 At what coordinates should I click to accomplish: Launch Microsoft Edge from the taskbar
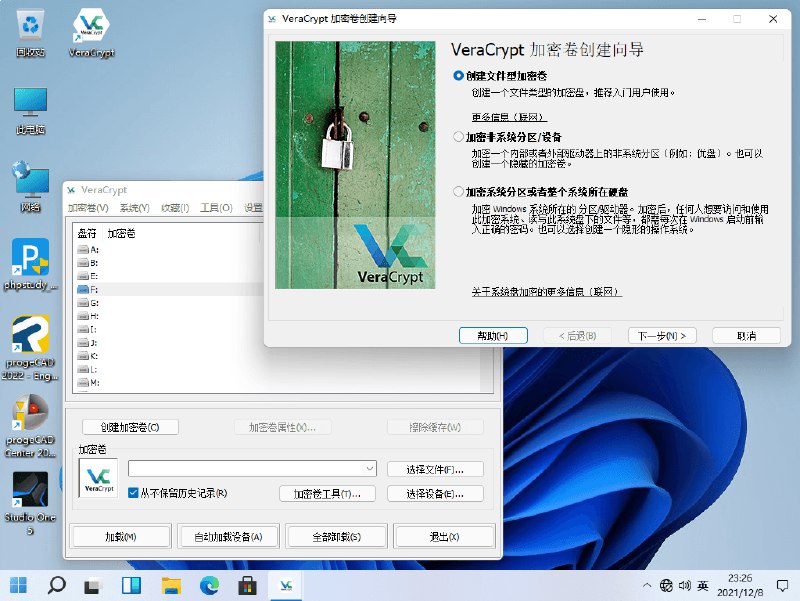tap(209, 585)
